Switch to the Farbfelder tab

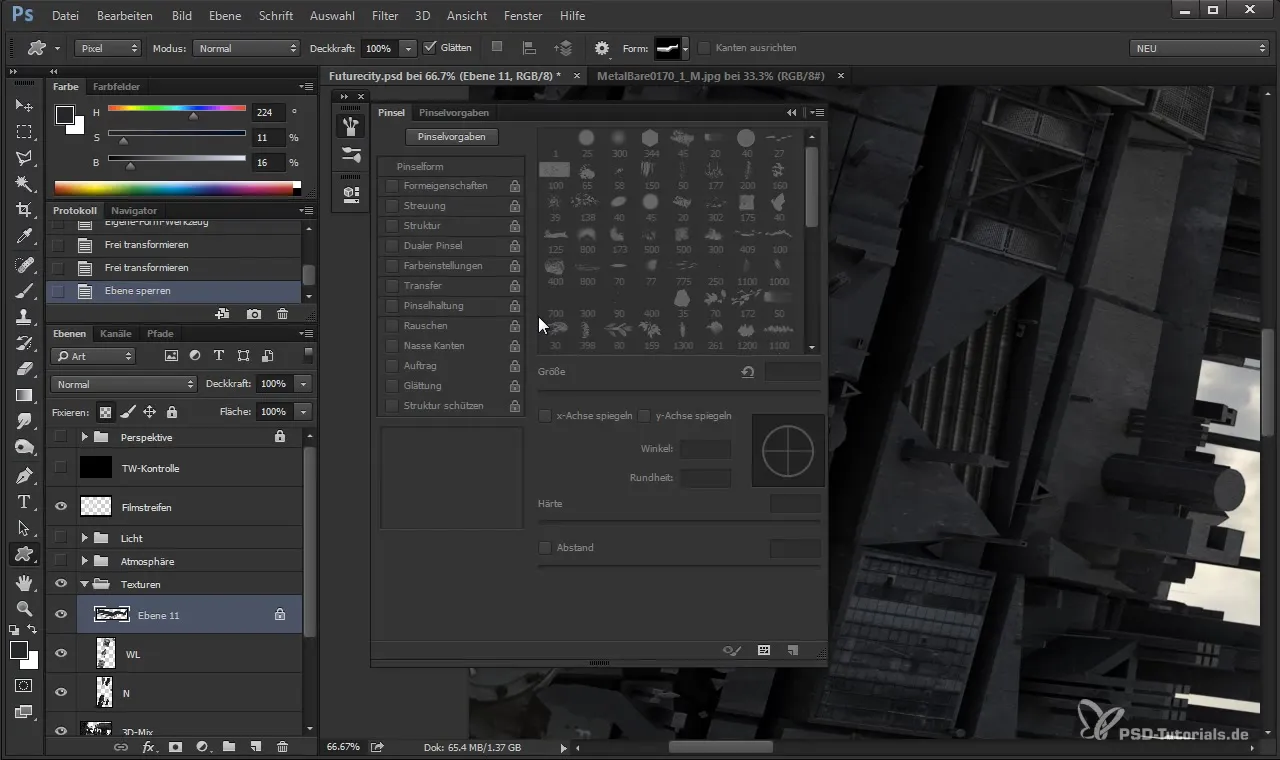tap(116, 87)
